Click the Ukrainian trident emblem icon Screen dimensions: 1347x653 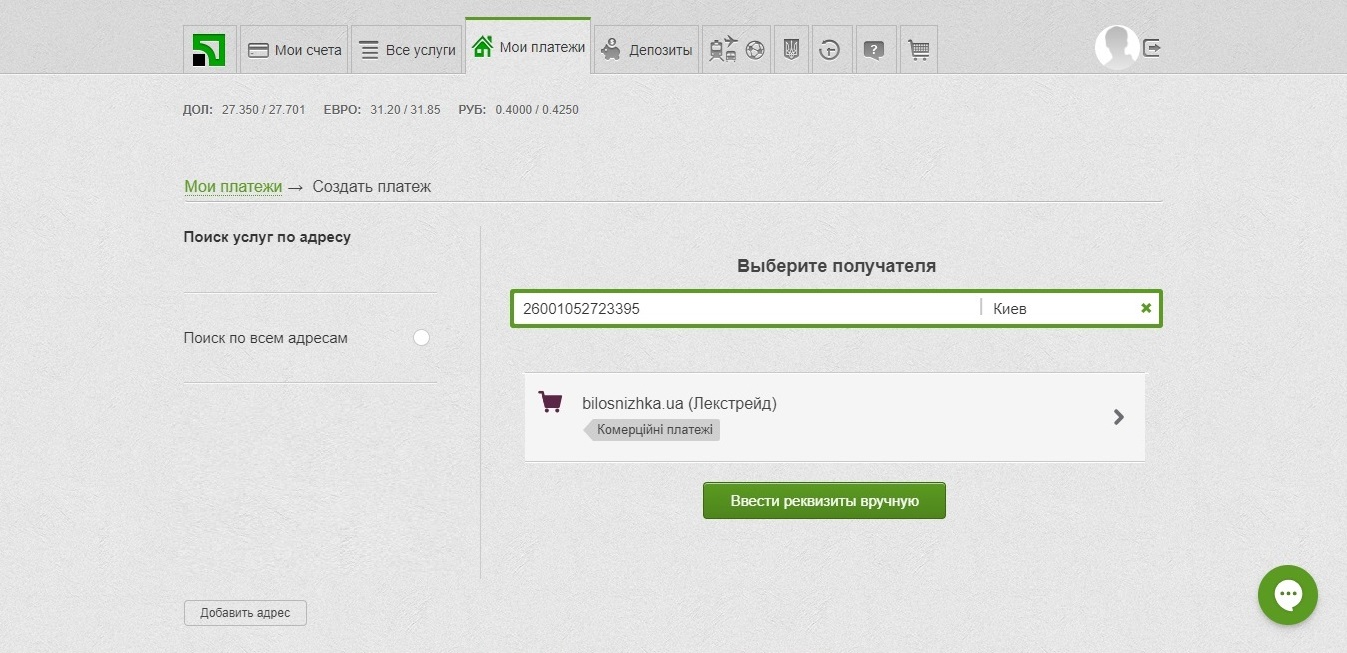pos(791,50)
